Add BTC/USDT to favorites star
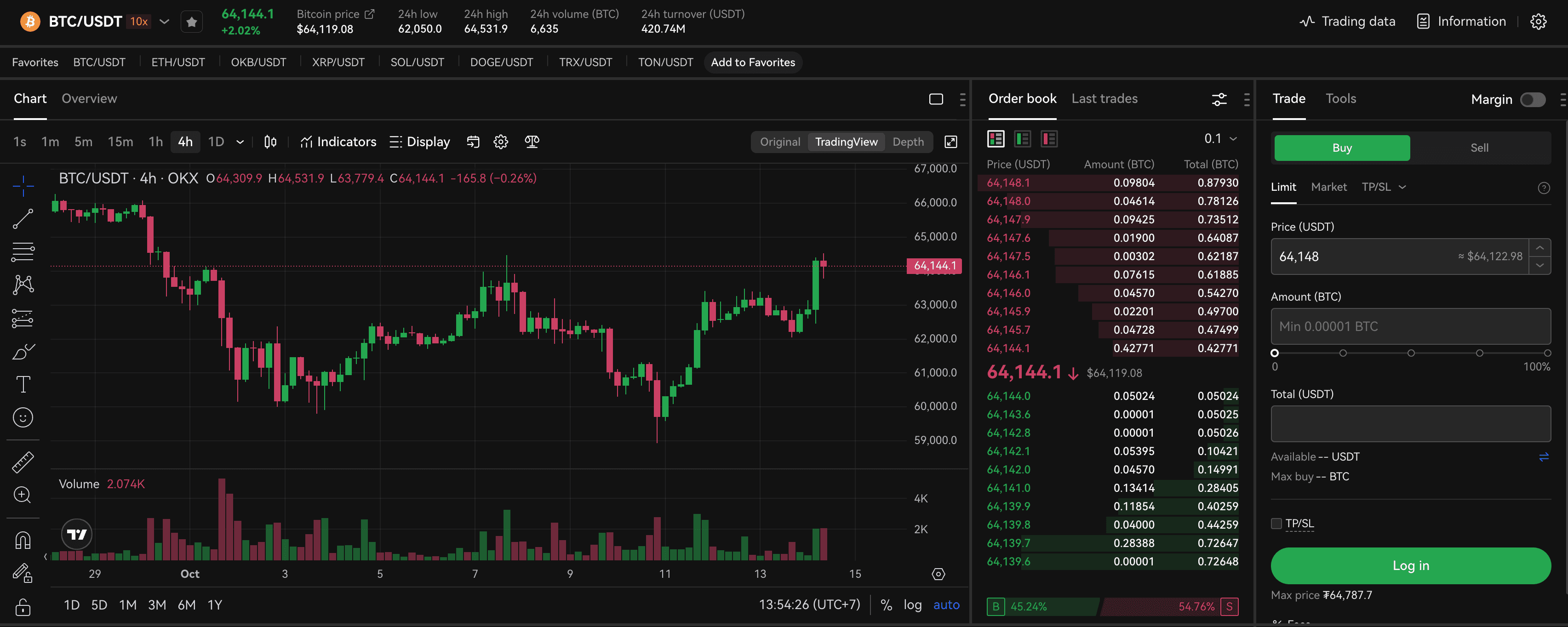Viewport: 1568px width, 627px height. tap(192, 22)
